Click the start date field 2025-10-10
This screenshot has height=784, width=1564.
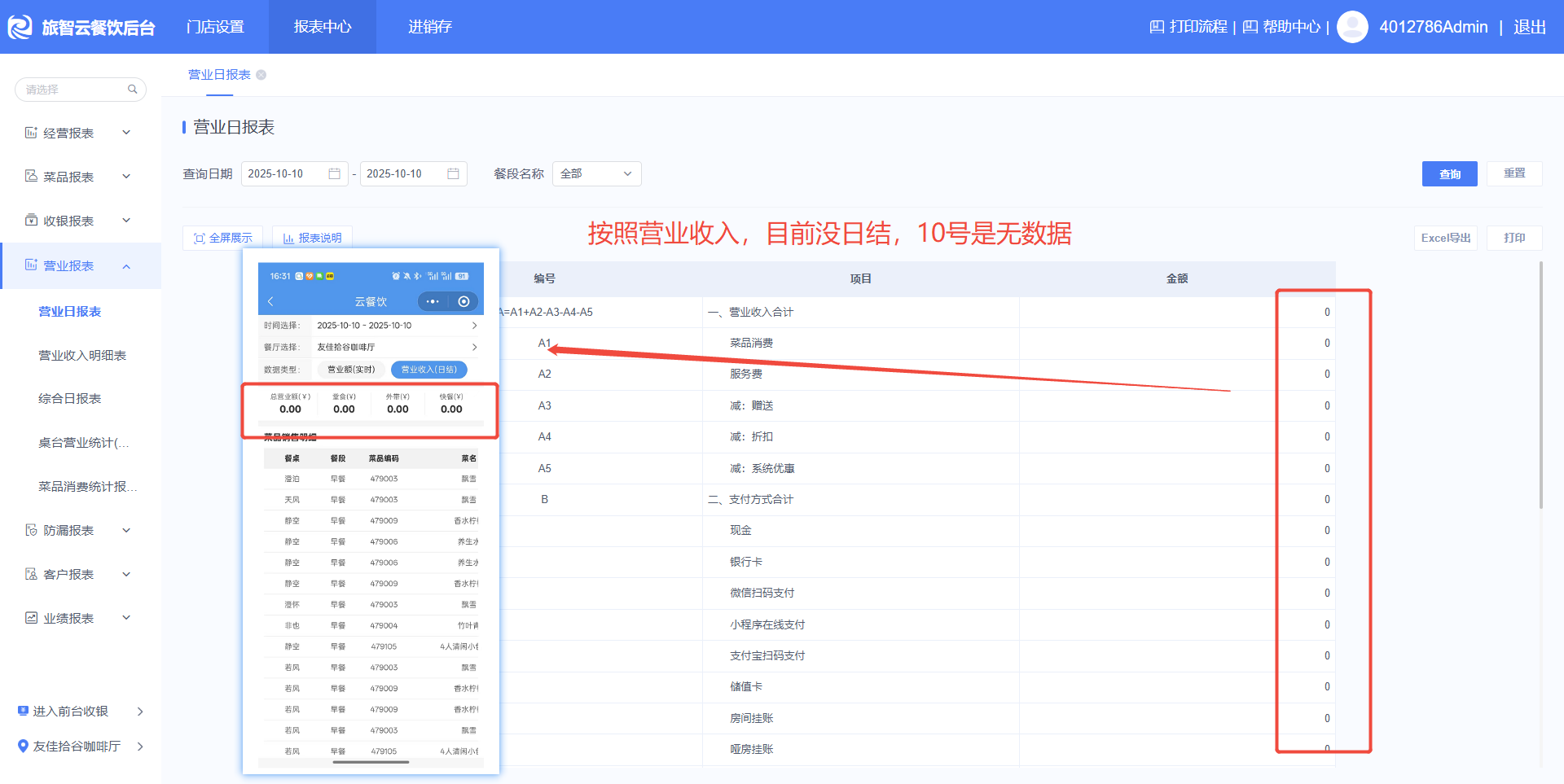coord(295,173)
